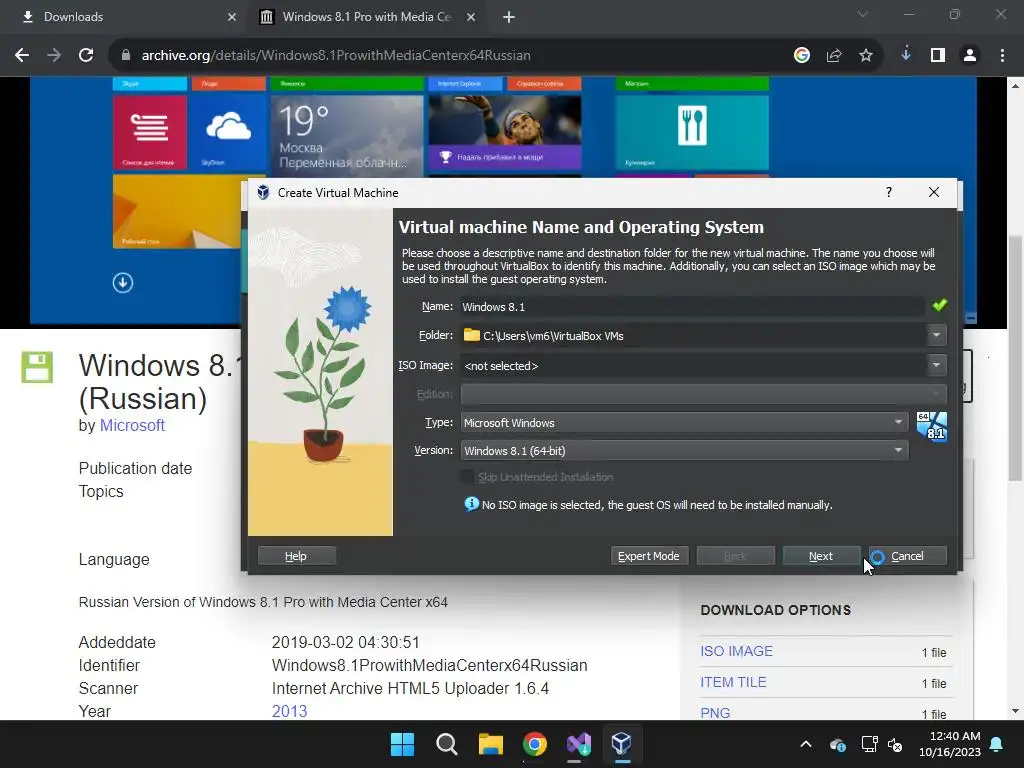1024x768 pixels.
Task: Open the clock showing 12:40 AM
Action: (950, 744)
